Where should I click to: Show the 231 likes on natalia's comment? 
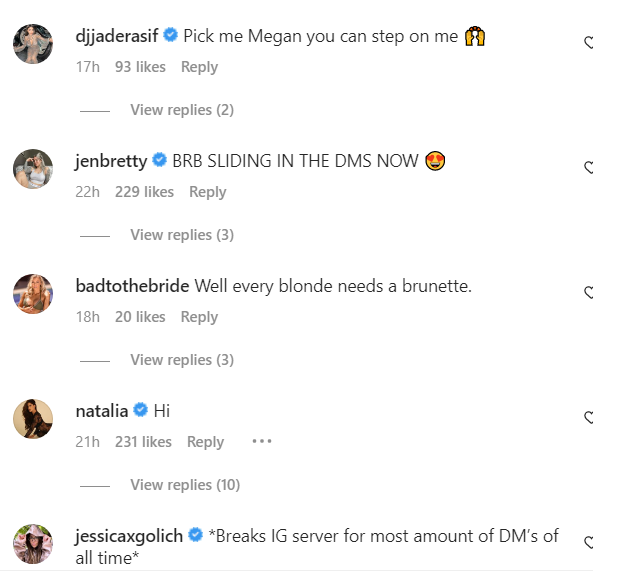tap(143, 442)
